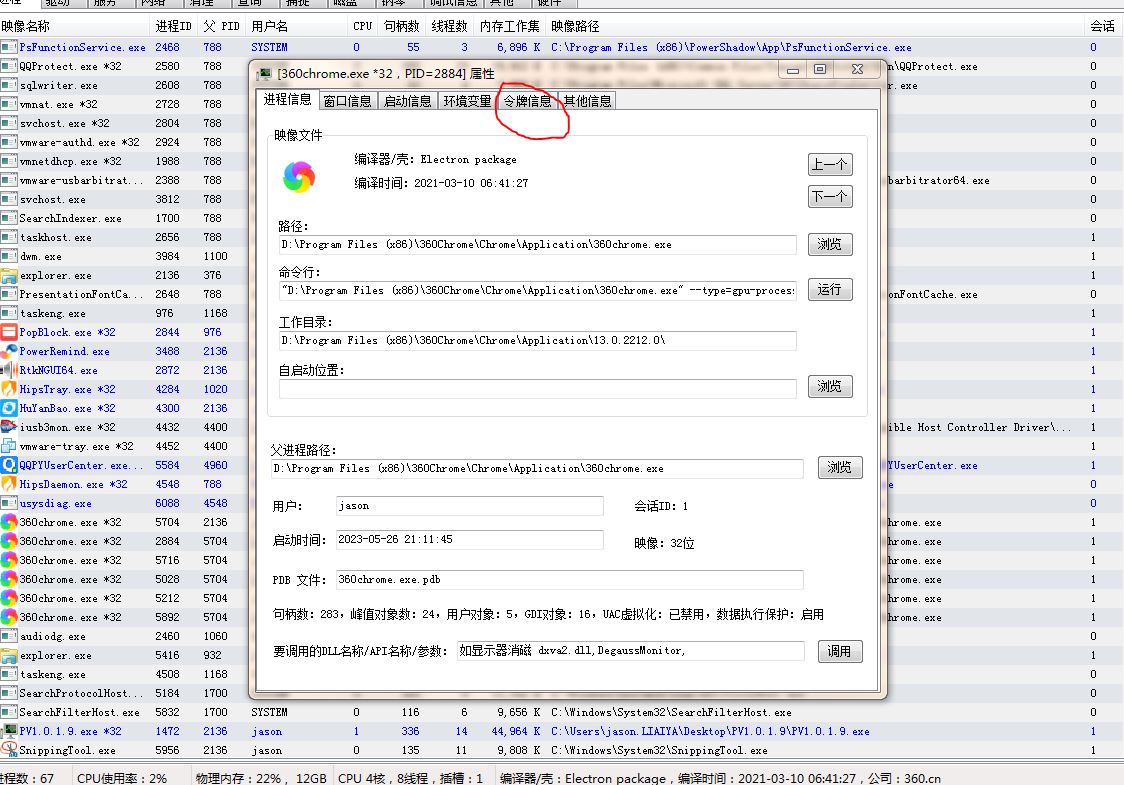
Task: Click the HipsDaemon.exe flame icon
Action: click(x=9, y=484)
